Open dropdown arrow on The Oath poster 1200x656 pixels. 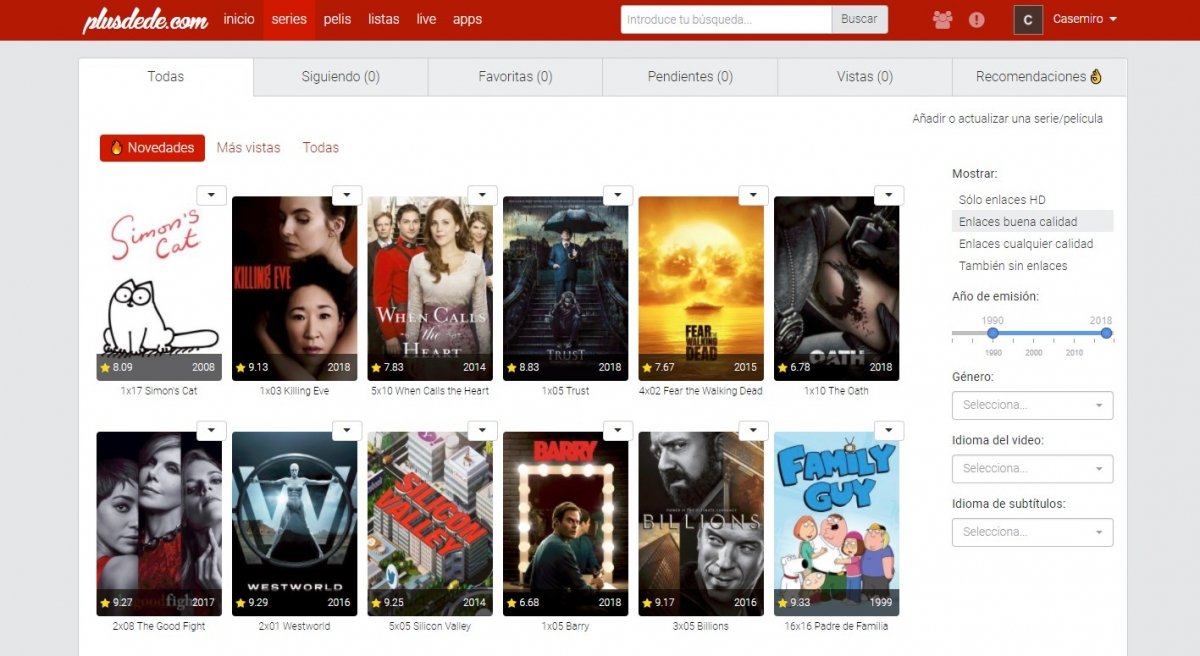(x=888, y=195)
